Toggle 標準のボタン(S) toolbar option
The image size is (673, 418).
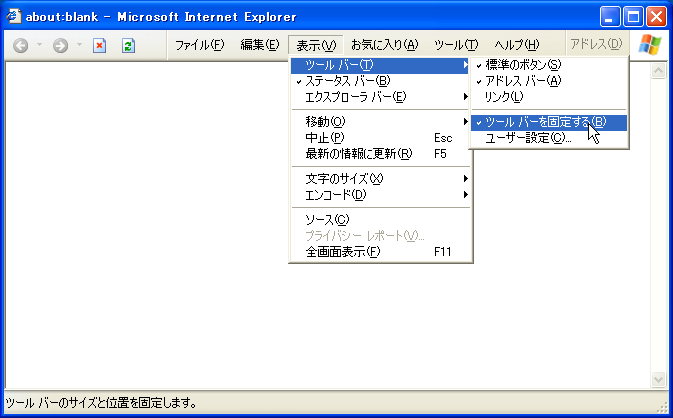tap(549, 65)
